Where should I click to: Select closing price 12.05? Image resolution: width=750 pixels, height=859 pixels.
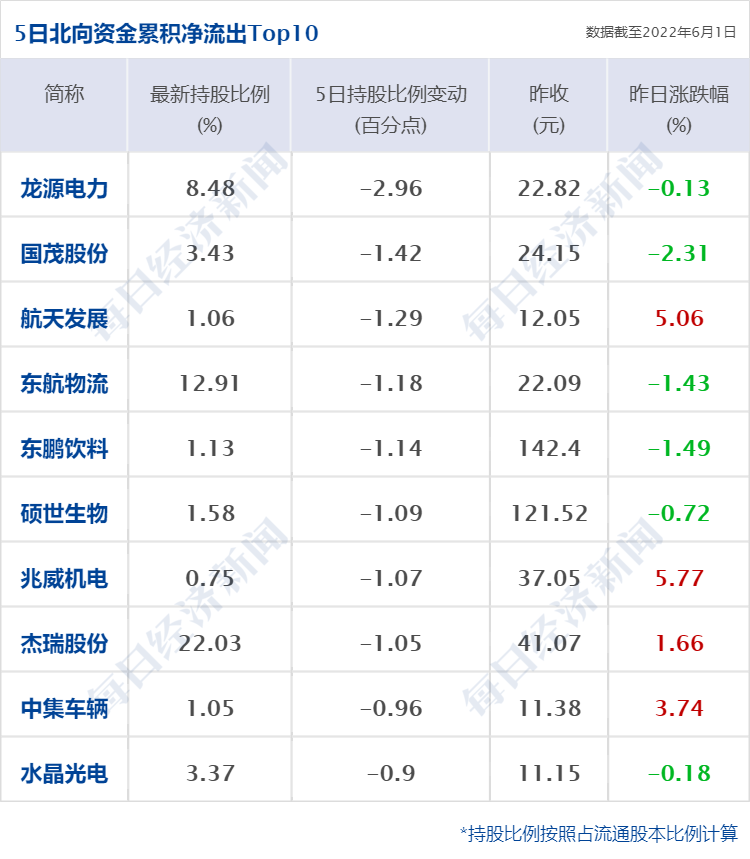coord(549,318)
